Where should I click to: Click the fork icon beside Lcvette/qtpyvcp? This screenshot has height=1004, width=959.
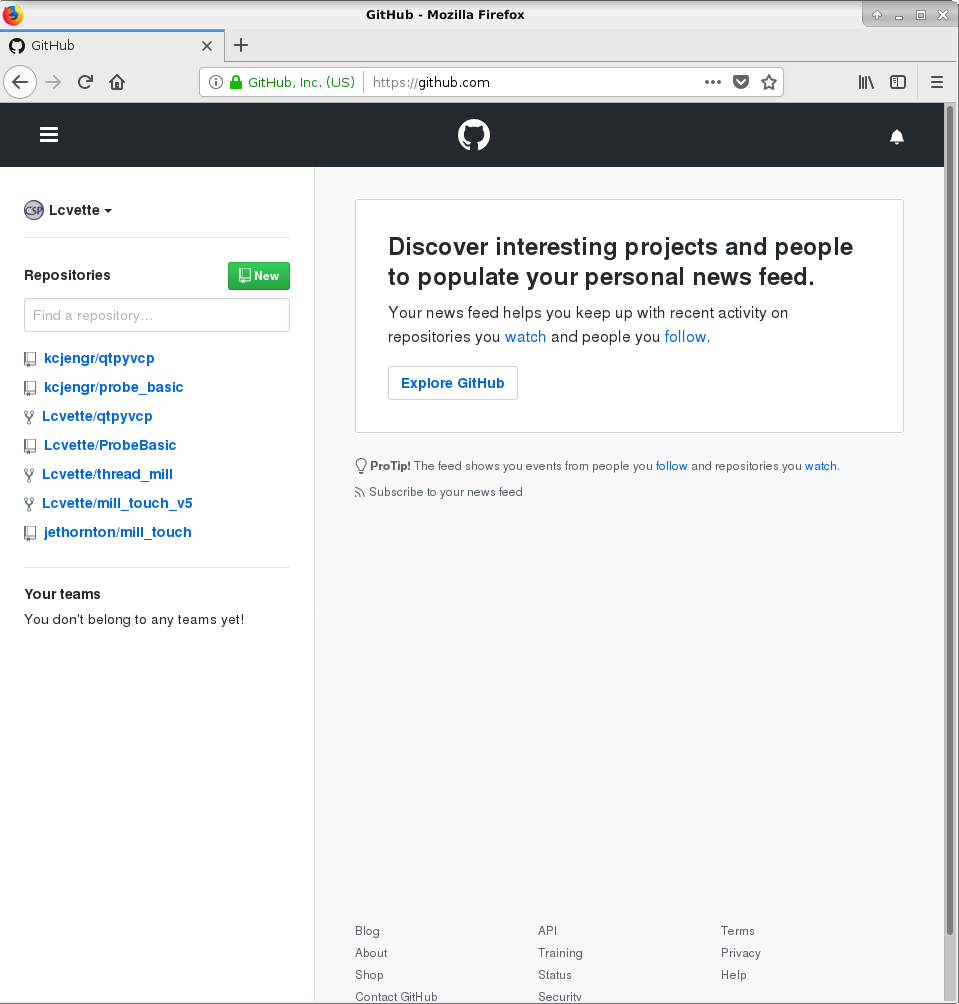(x=29, y=417)
